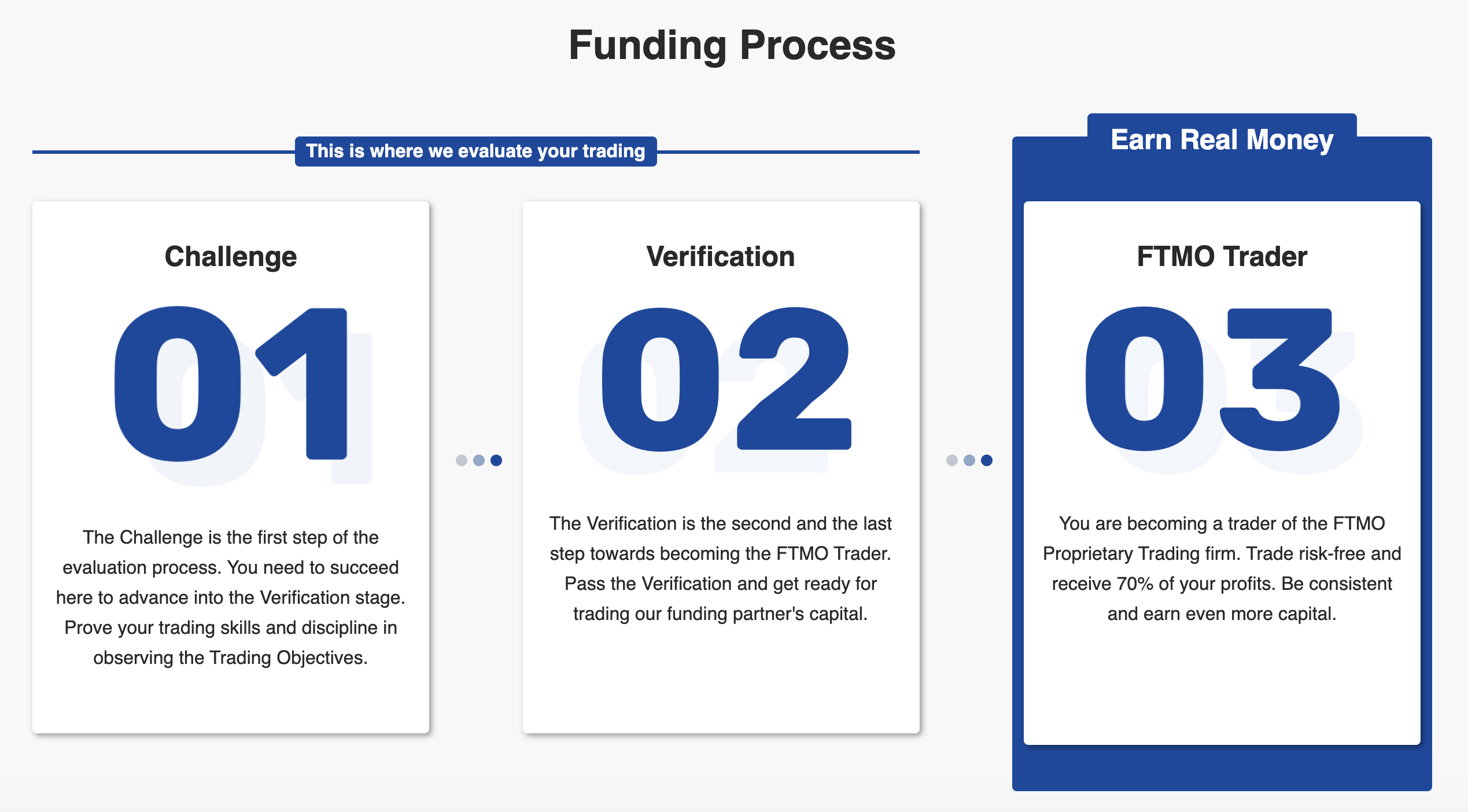Click the blue frame below FTMO Trader card

point(1222,768)
